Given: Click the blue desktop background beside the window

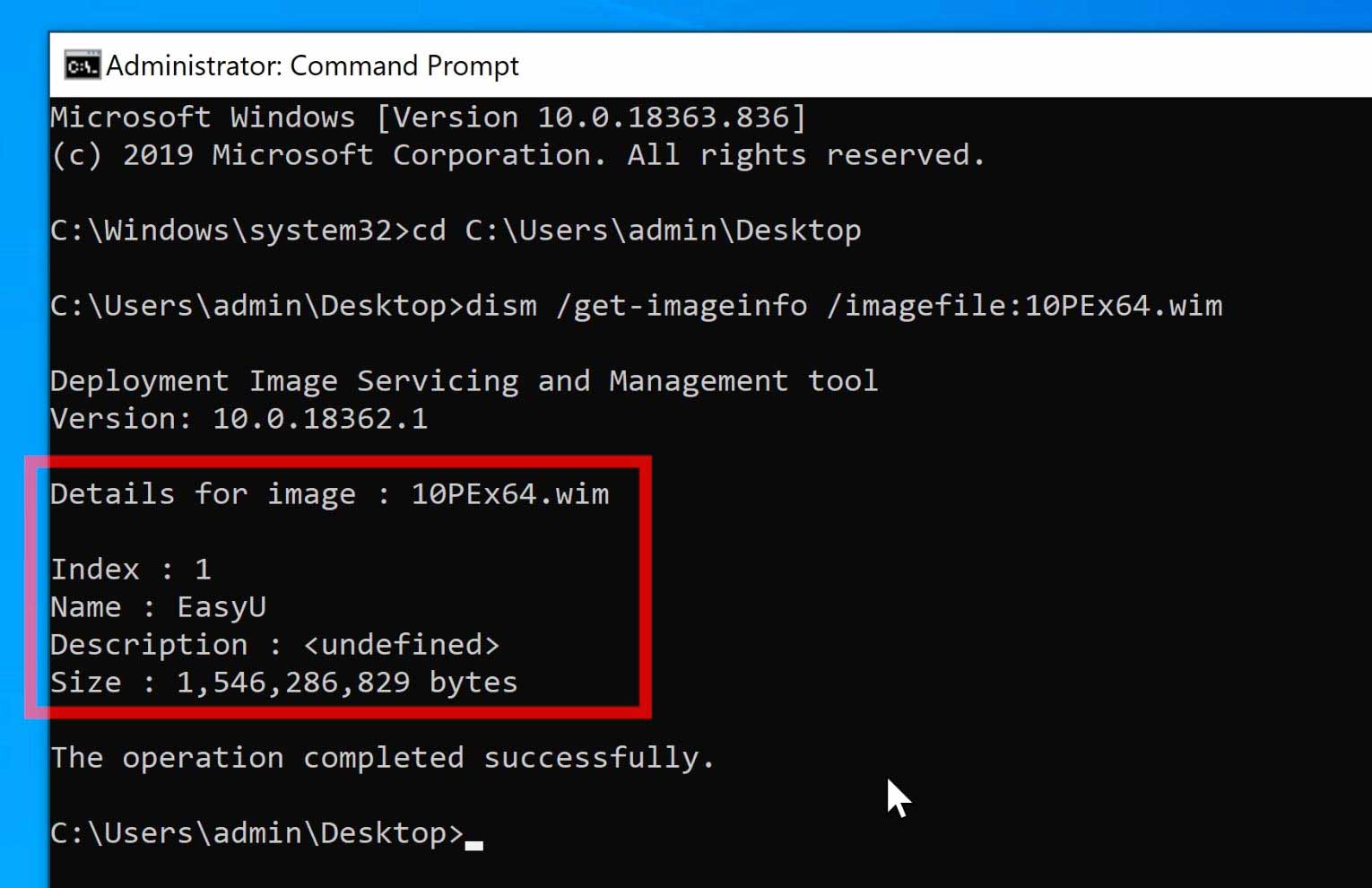Looking at the screenshot, I should [x=22, y=269].
